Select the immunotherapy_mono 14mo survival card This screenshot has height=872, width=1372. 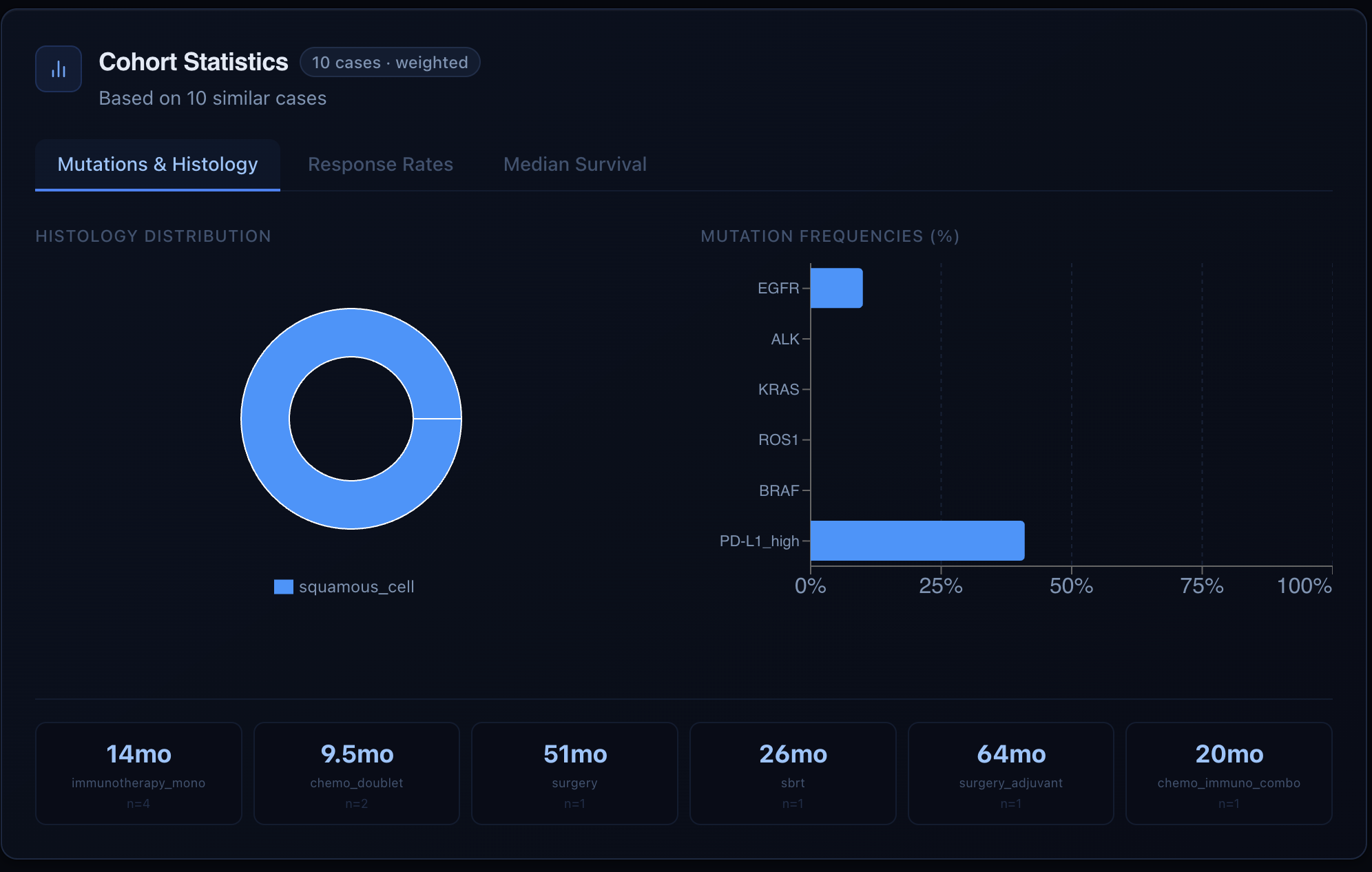pyautogui.click(x=138, y=773)
